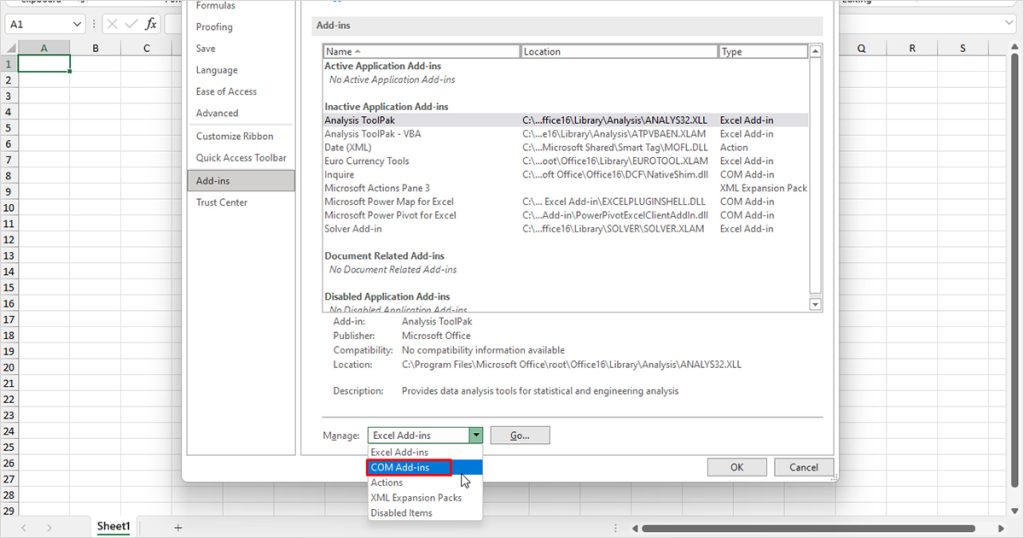Click the formula bar enter checkmark icon
Image resolution: width=1024 pixels, height=538 pixels.
click(x=131, y=24)
